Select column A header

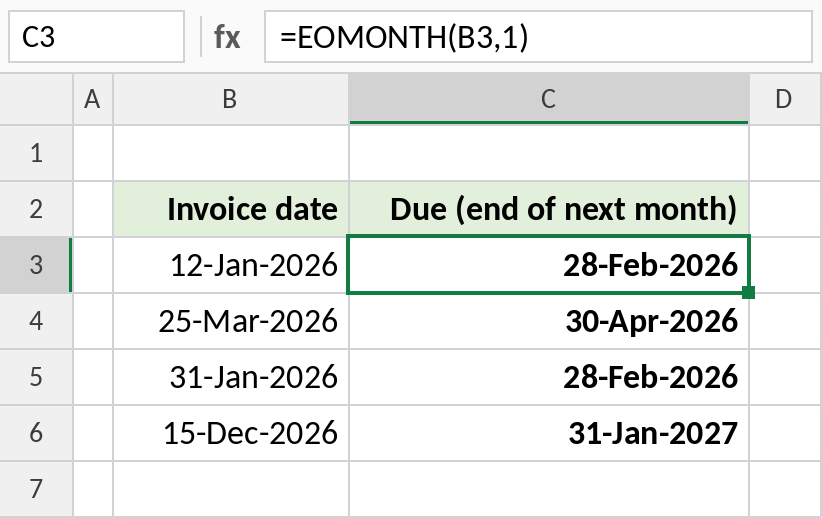coord(93,99)
